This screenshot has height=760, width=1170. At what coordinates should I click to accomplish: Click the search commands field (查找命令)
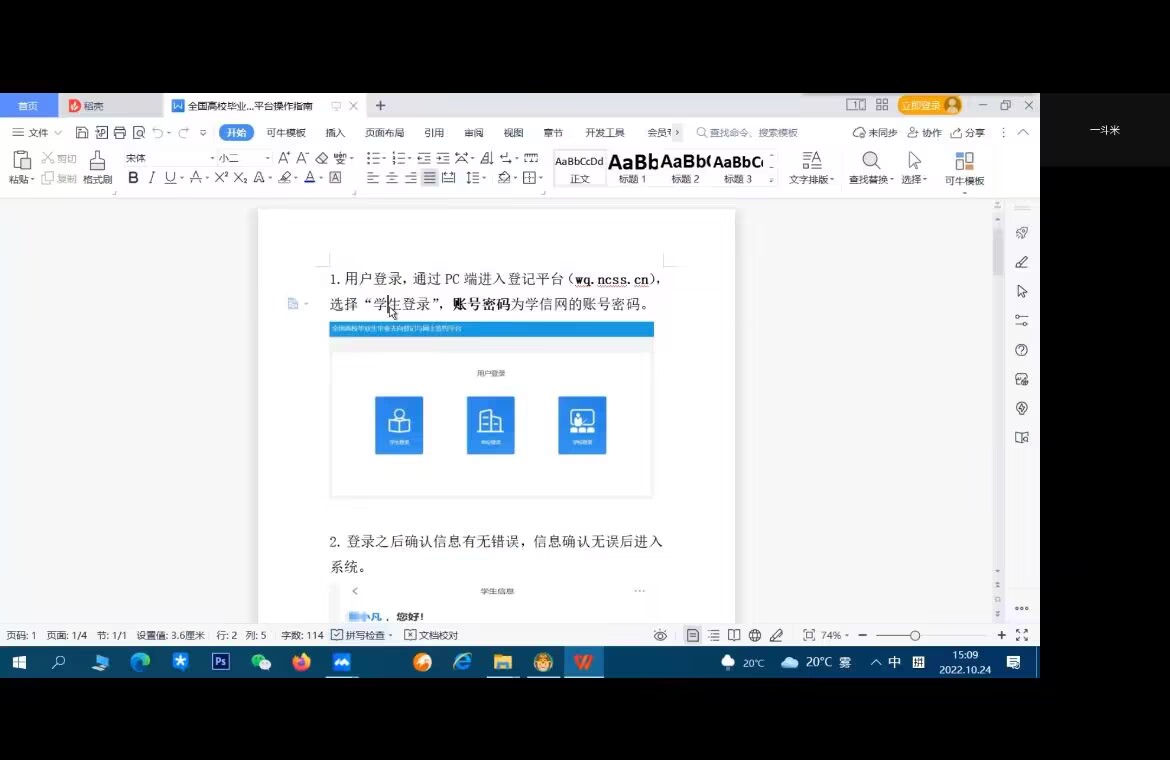(x=752, y=133)
